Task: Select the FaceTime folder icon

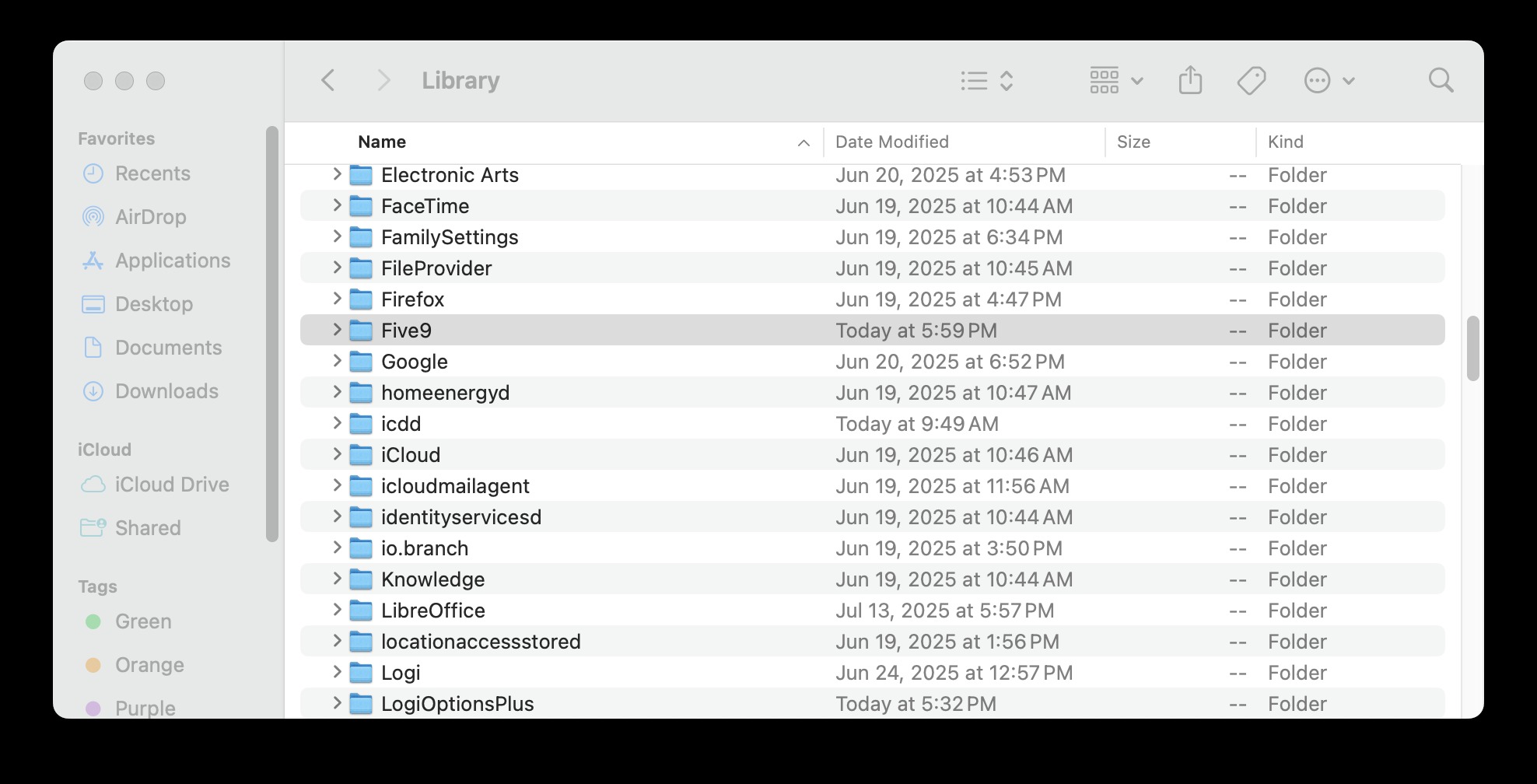Action: [x=361, y=206]
